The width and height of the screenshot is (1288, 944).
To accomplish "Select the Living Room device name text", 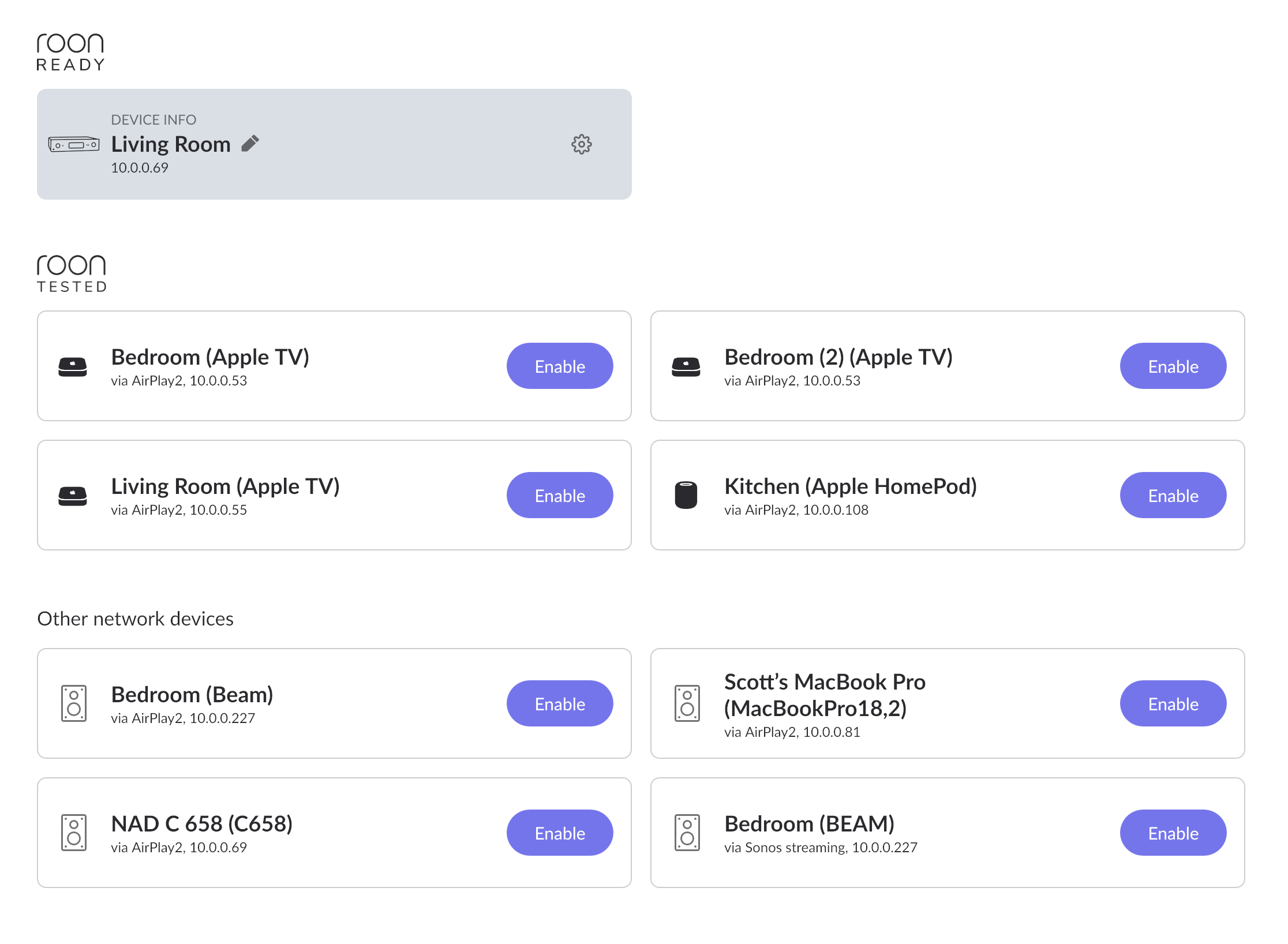I will (x=171, y=144).
